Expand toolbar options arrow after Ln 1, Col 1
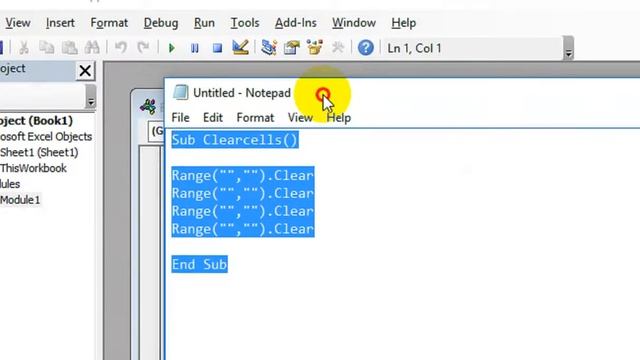640x360 pixels. pos(568,49)
